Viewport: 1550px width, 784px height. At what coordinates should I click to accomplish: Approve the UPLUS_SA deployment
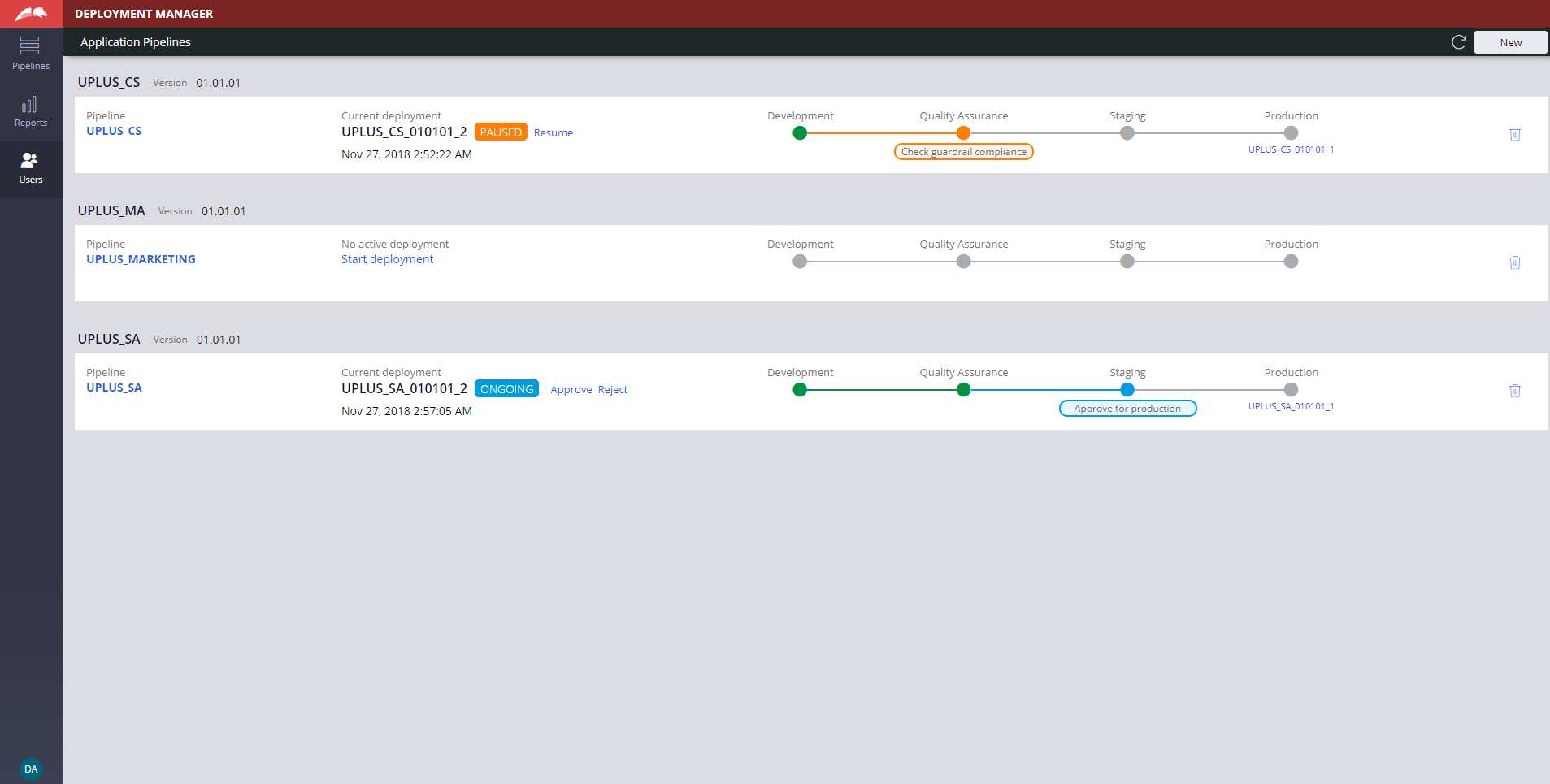tap(571, 390)
